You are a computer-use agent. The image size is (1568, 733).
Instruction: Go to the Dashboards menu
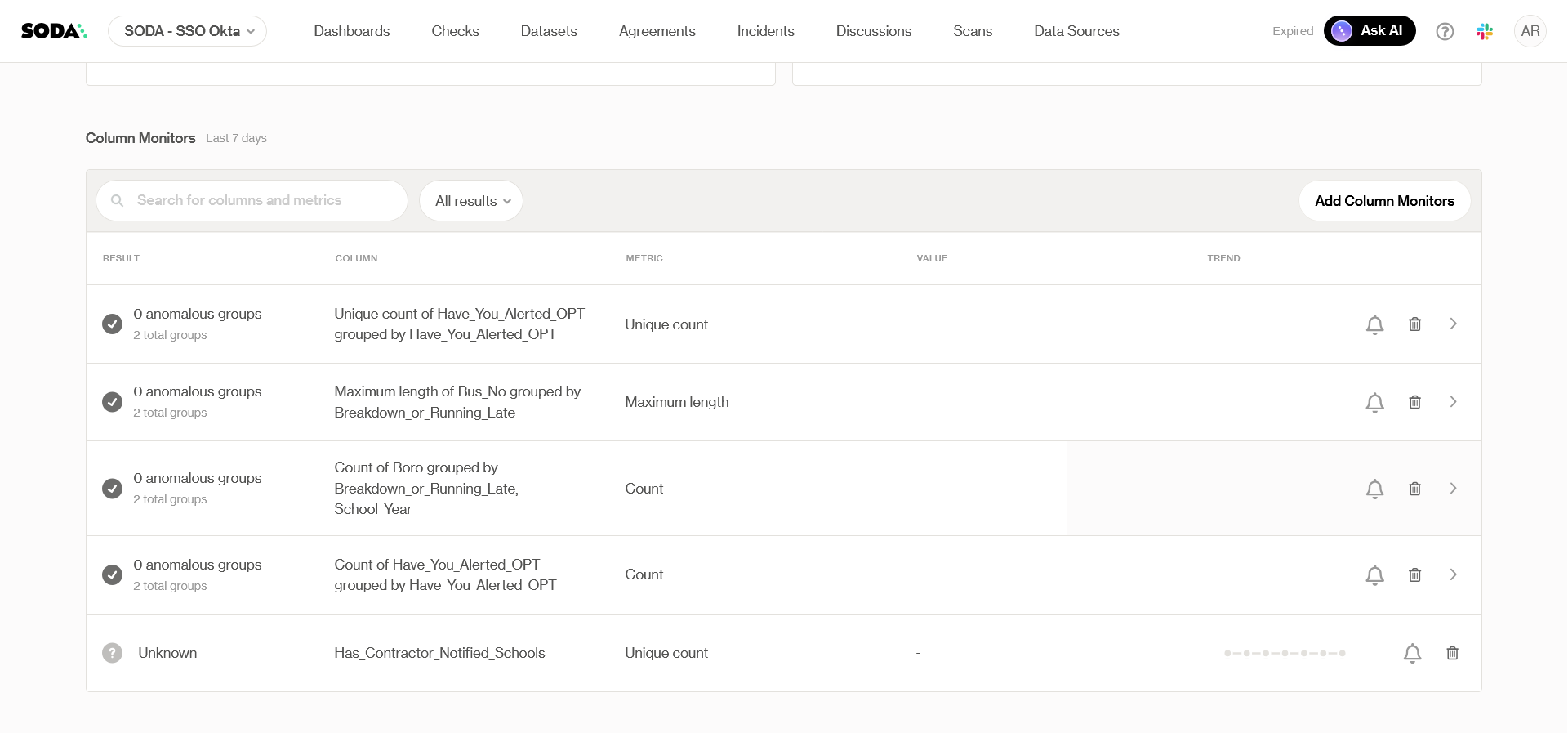pyautogui.click(x=351, y=31)
